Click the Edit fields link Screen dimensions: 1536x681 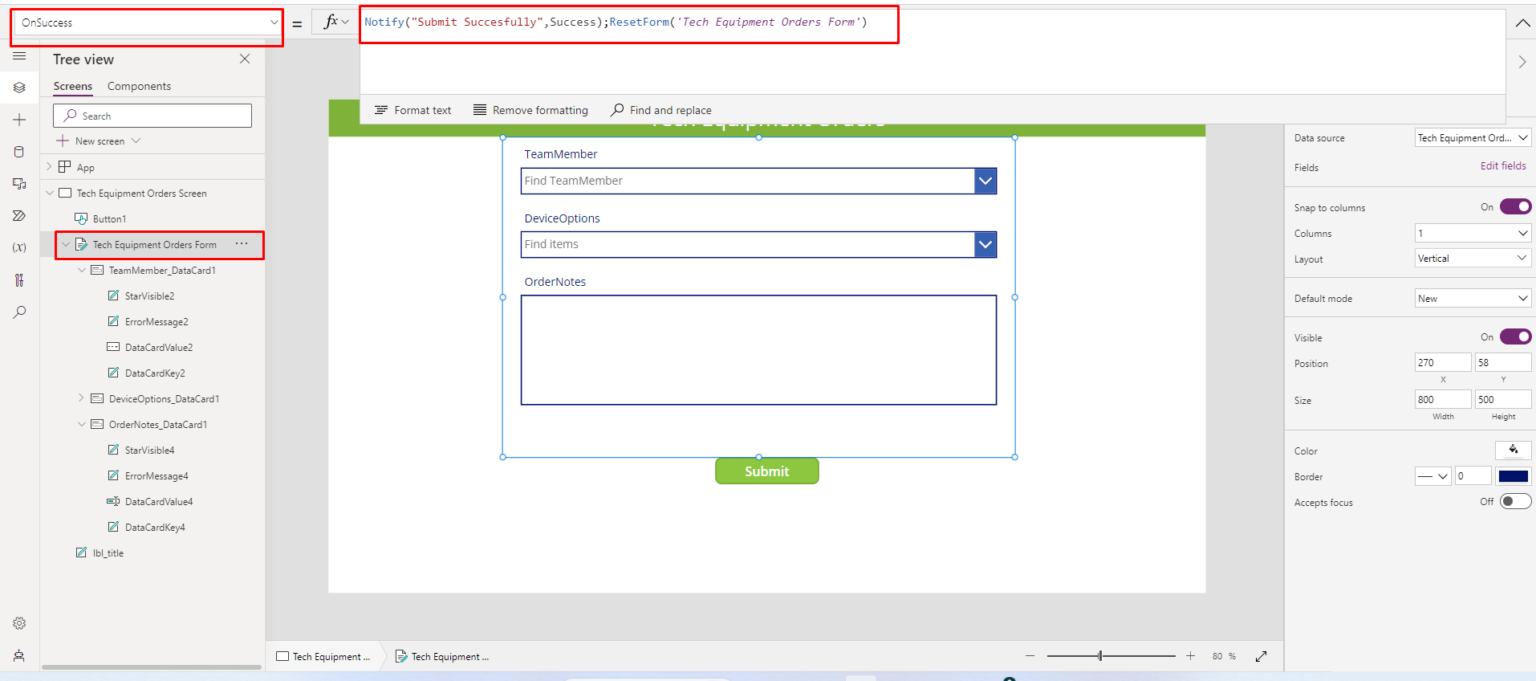[x=1502, y=166]
